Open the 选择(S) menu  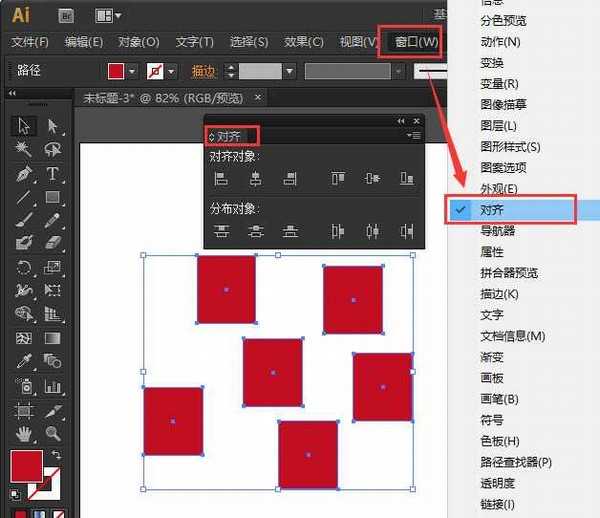pyautogui.click(x=249, y=41)
